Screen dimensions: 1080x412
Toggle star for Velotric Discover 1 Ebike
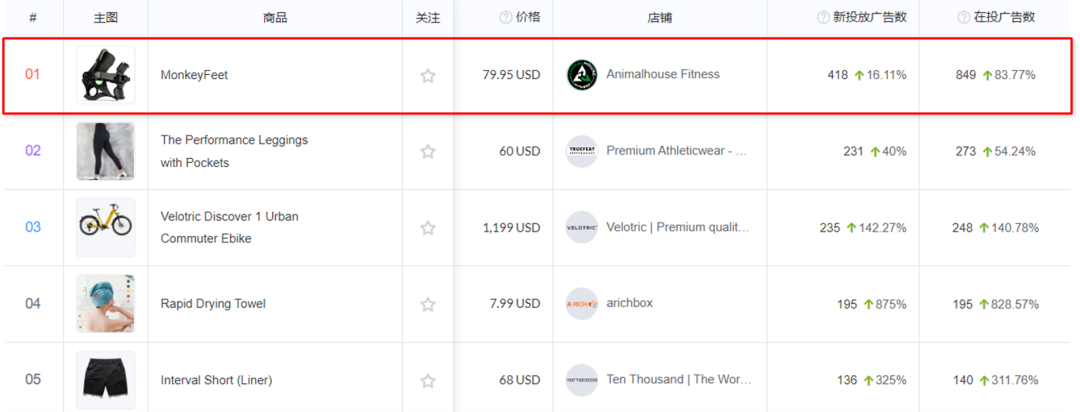[x=428, y=227]
